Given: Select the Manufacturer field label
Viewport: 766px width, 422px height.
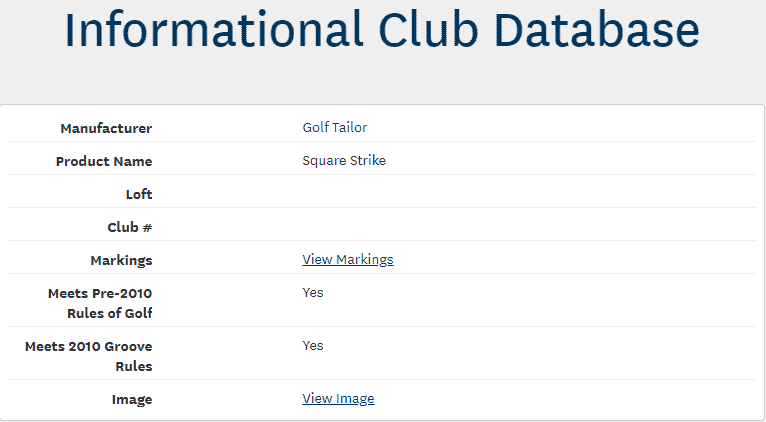Looking at the screenshot, I should 106,128.
